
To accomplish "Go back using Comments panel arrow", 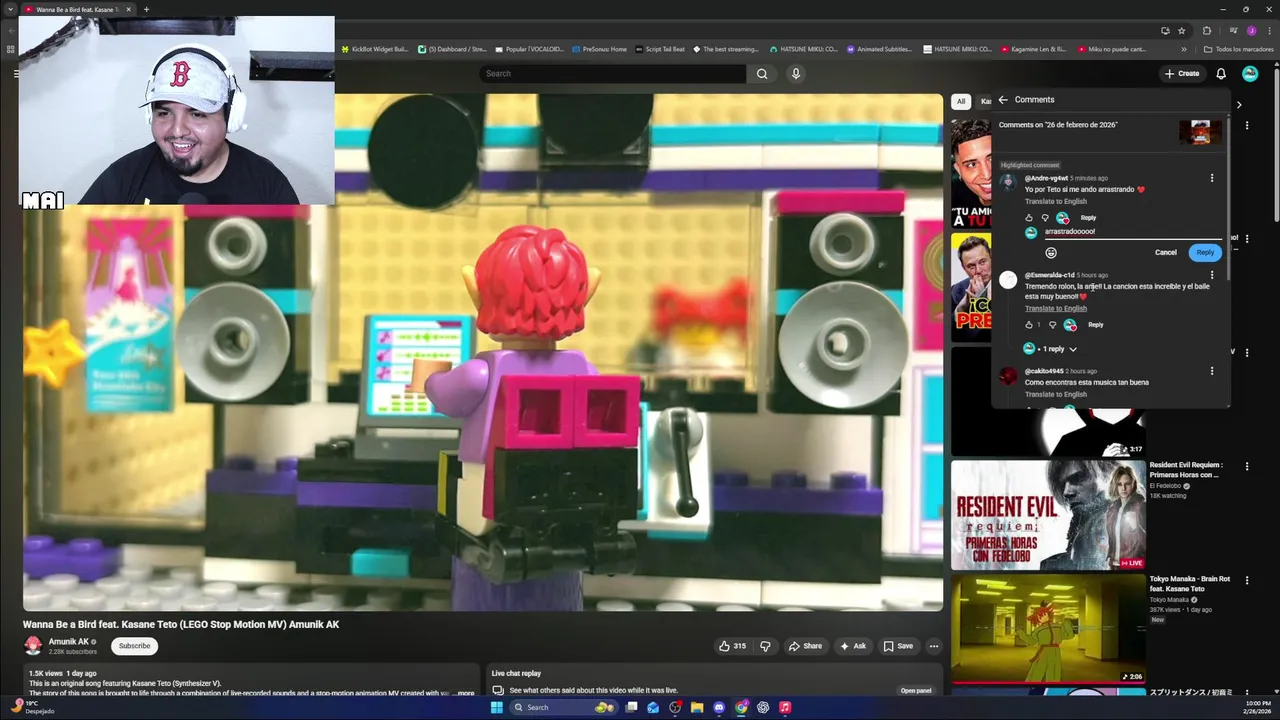I will [1003, 100].
